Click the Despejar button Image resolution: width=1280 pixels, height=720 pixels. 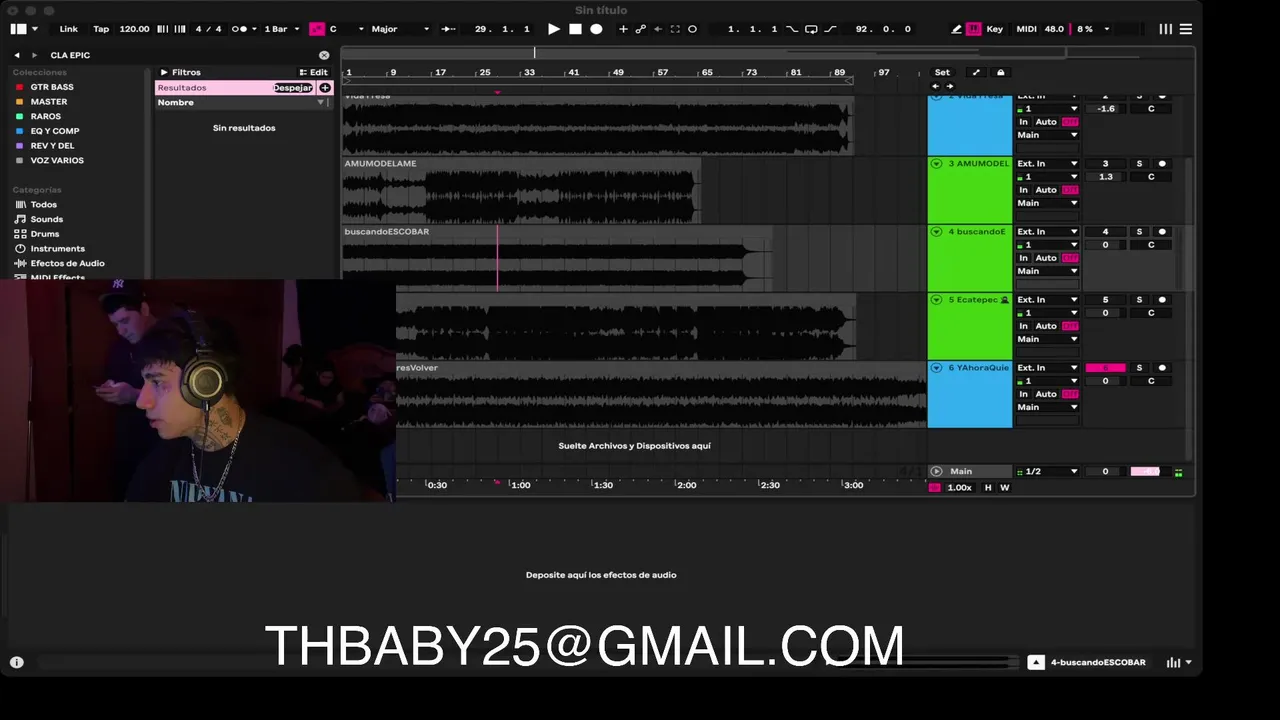click(x=293, y=88)
